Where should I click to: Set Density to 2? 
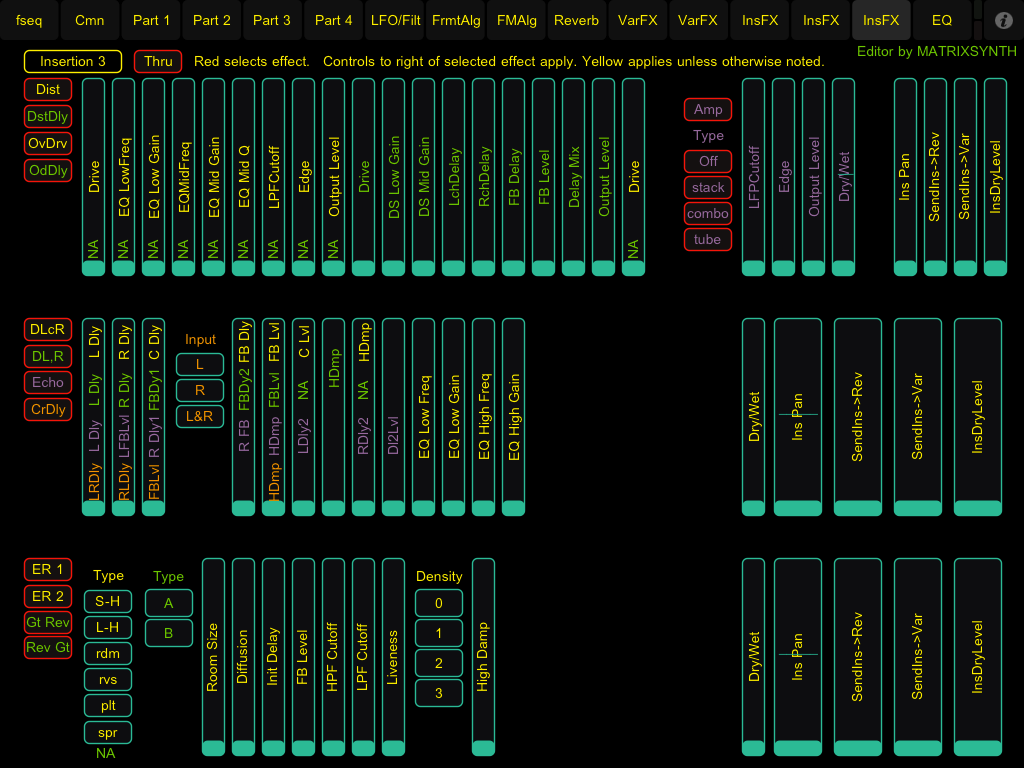point(439,662)
